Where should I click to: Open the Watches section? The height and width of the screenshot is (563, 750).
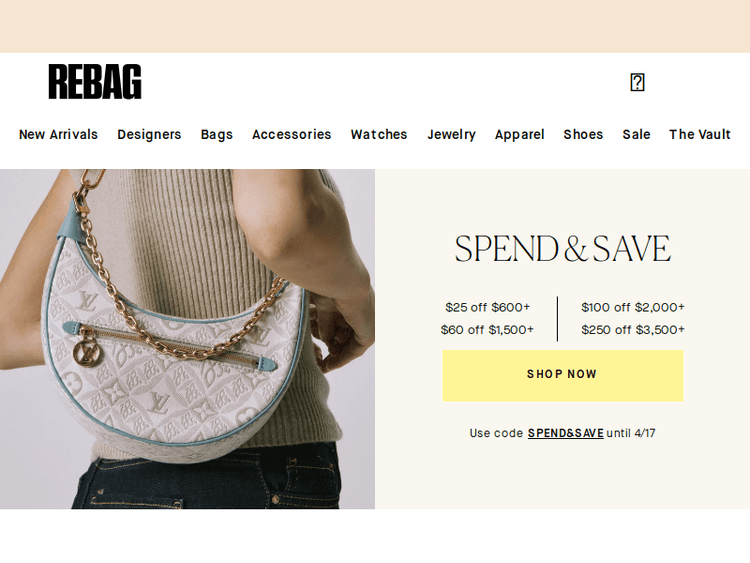click(379, 134)
